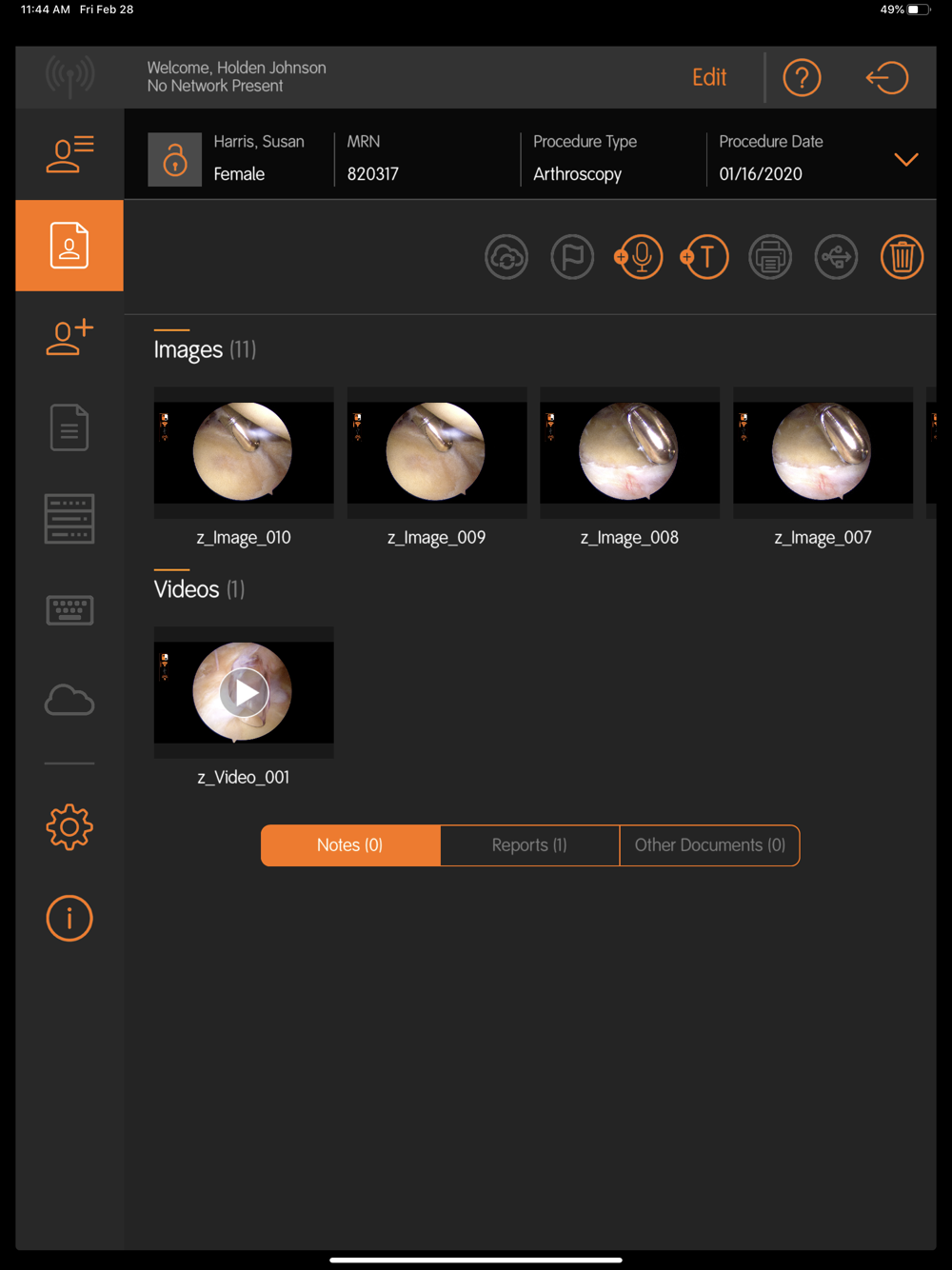Viewport: 952px width, 1270px height.
Task: Open the z_Image_007 thumbnail
Action: 823,452
